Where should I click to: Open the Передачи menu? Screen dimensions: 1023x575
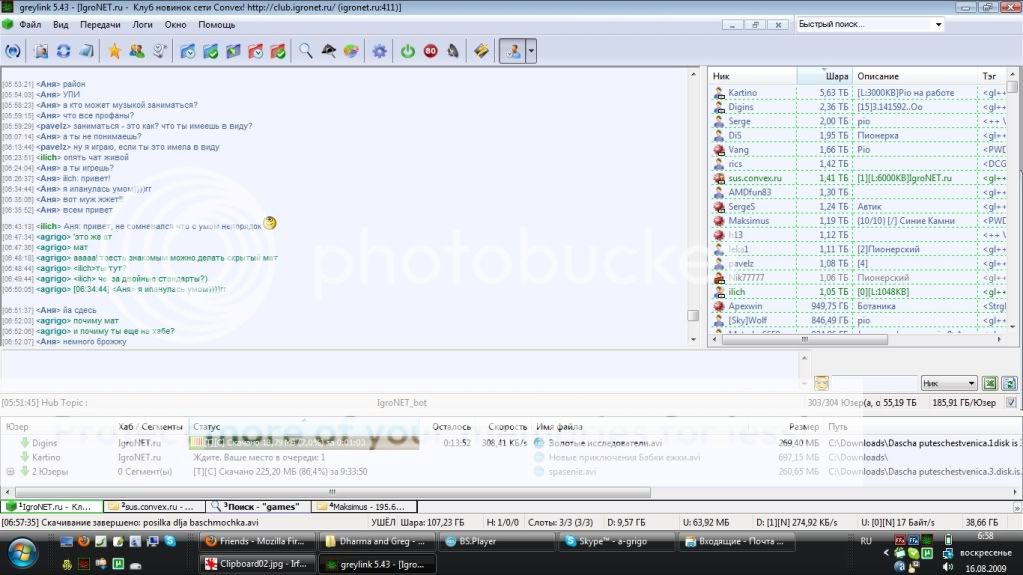(x=100, y=24)
